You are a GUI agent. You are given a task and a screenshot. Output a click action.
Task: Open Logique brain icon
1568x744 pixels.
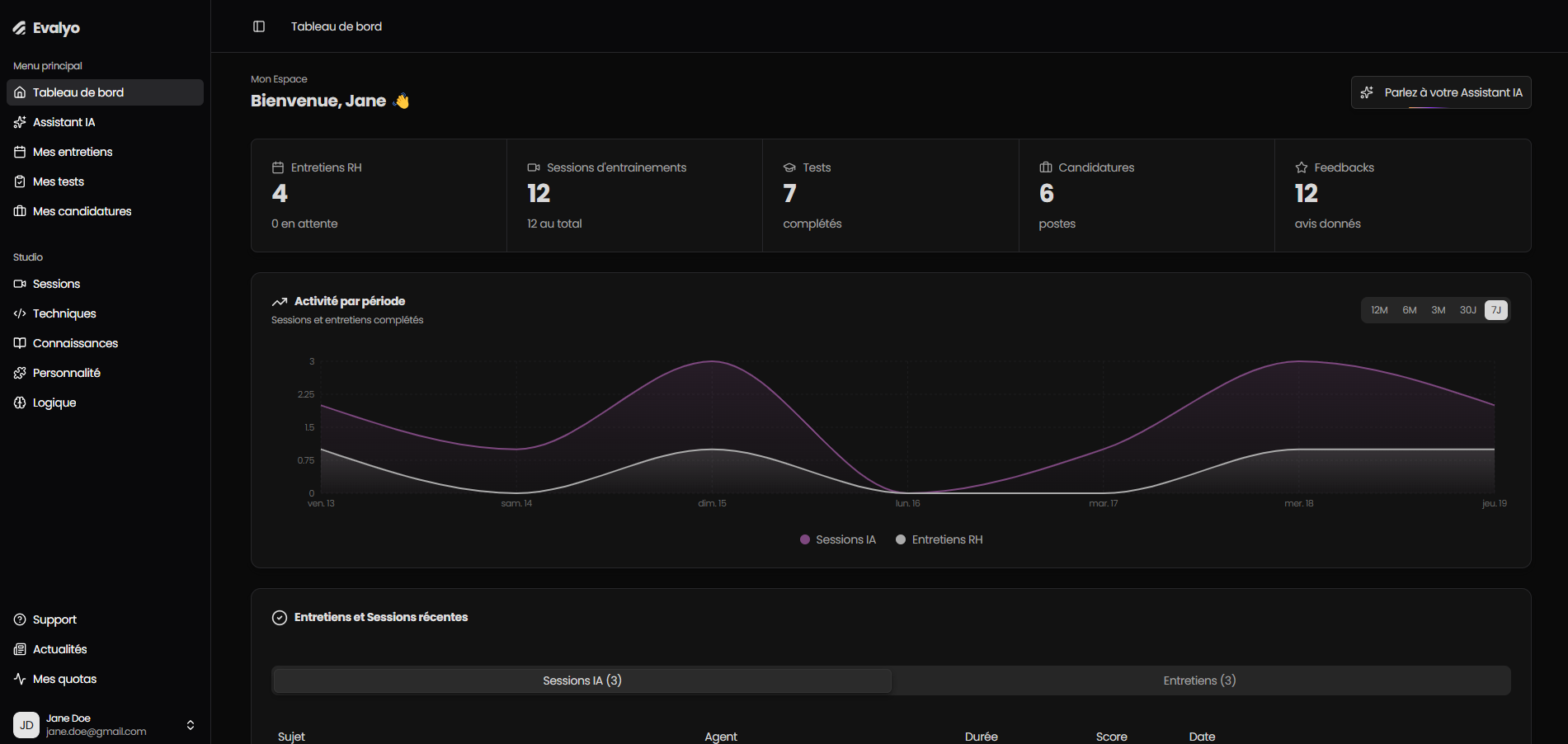pos(20,403)
